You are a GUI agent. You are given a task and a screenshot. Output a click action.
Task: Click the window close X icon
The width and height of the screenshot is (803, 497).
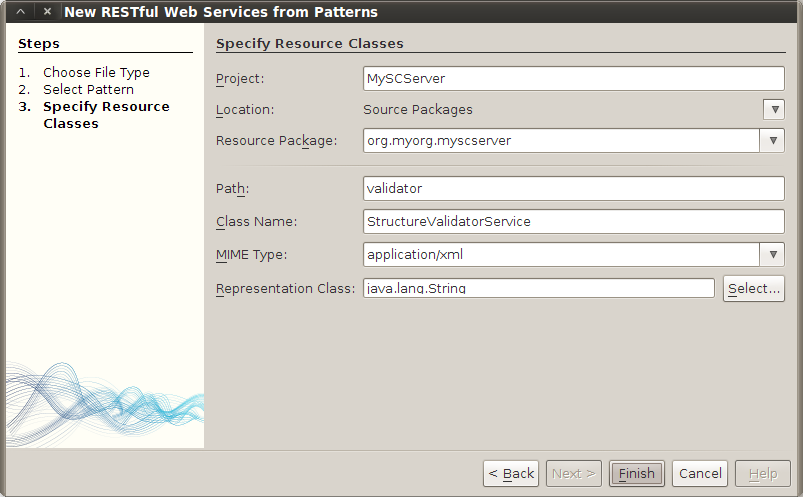47,12
